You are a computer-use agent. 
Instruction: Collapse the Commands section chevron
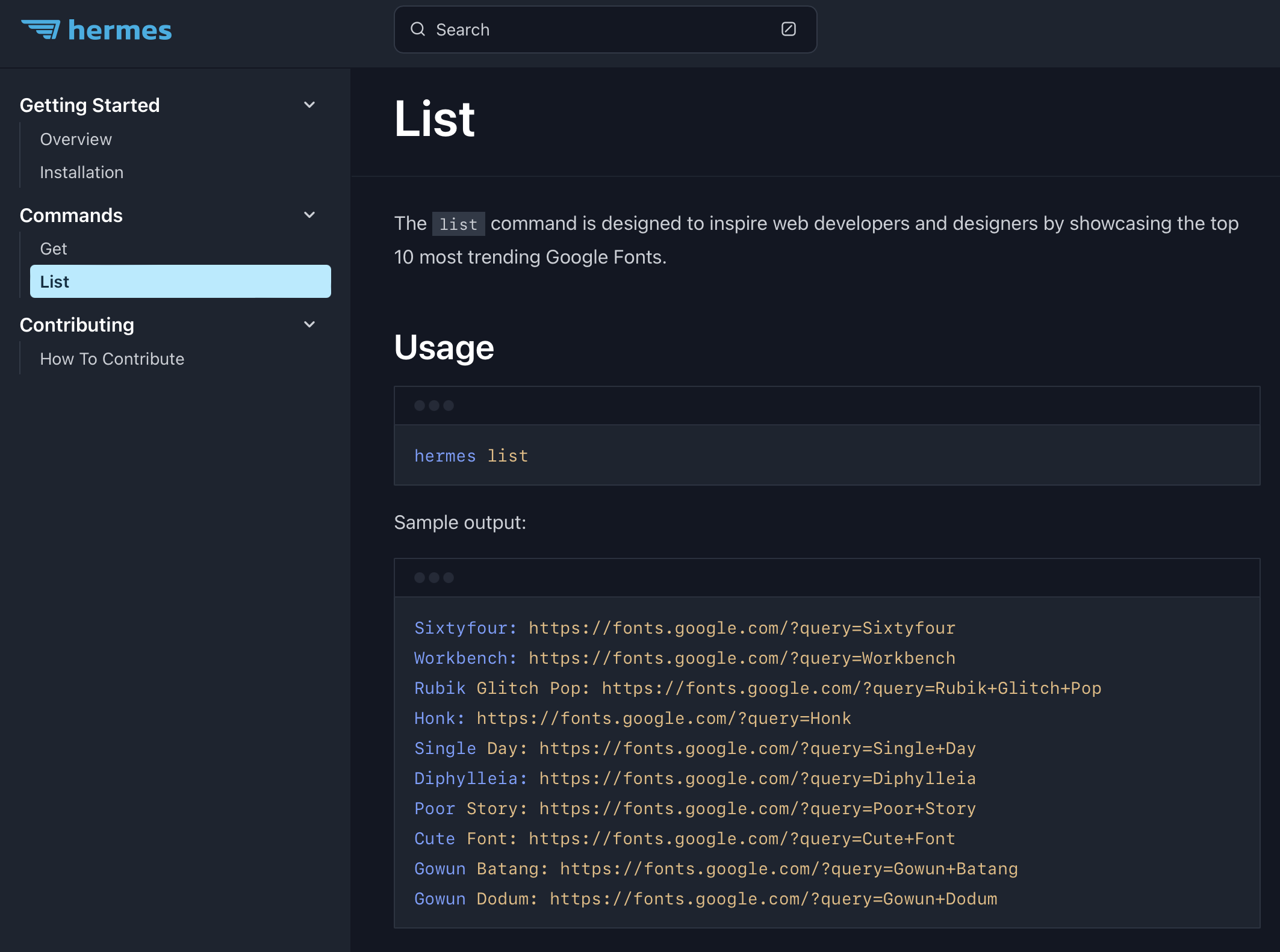(309, 215)
